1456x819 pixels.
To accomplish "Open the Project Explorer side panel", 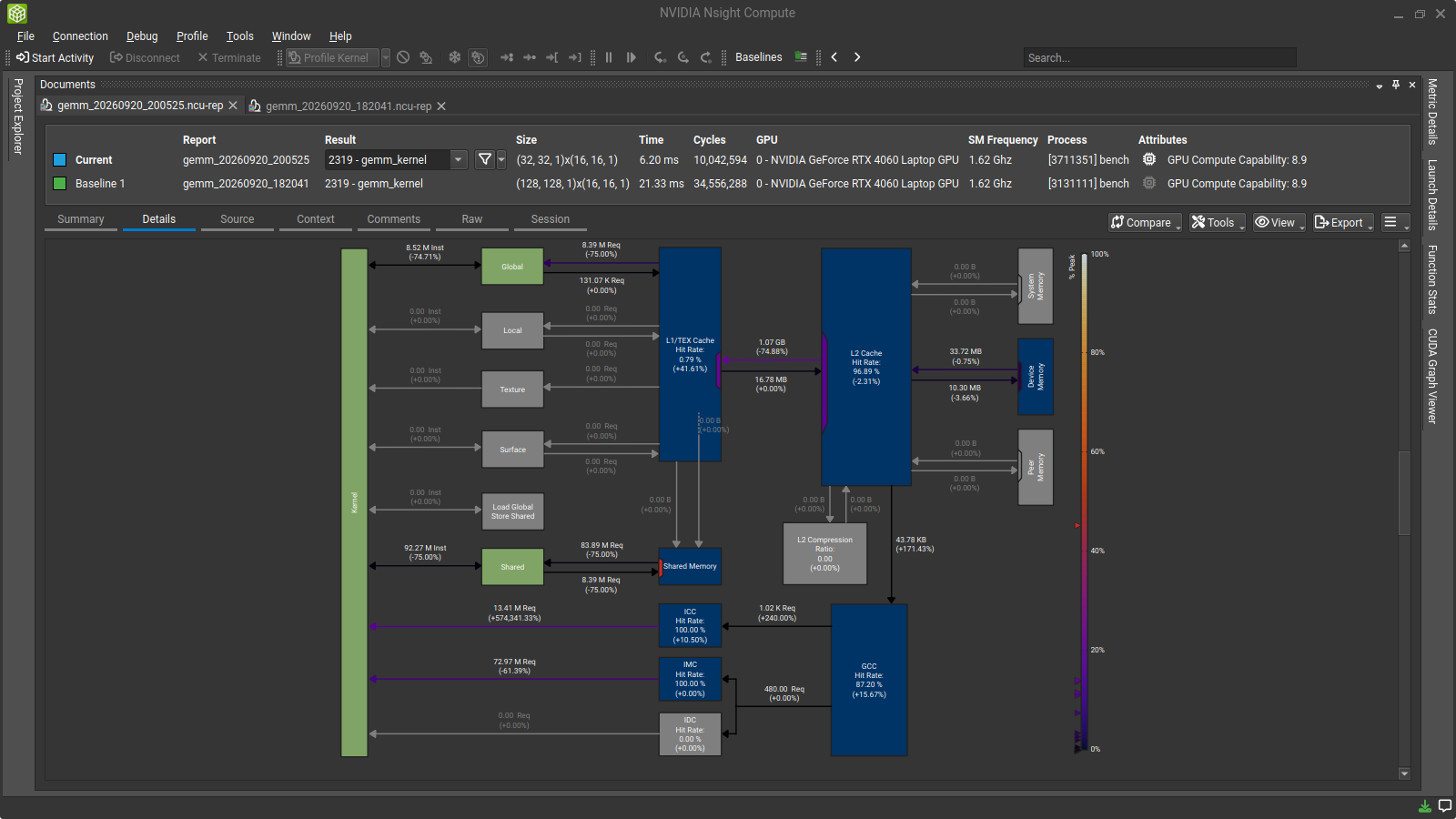I will [x=18, y=116].
